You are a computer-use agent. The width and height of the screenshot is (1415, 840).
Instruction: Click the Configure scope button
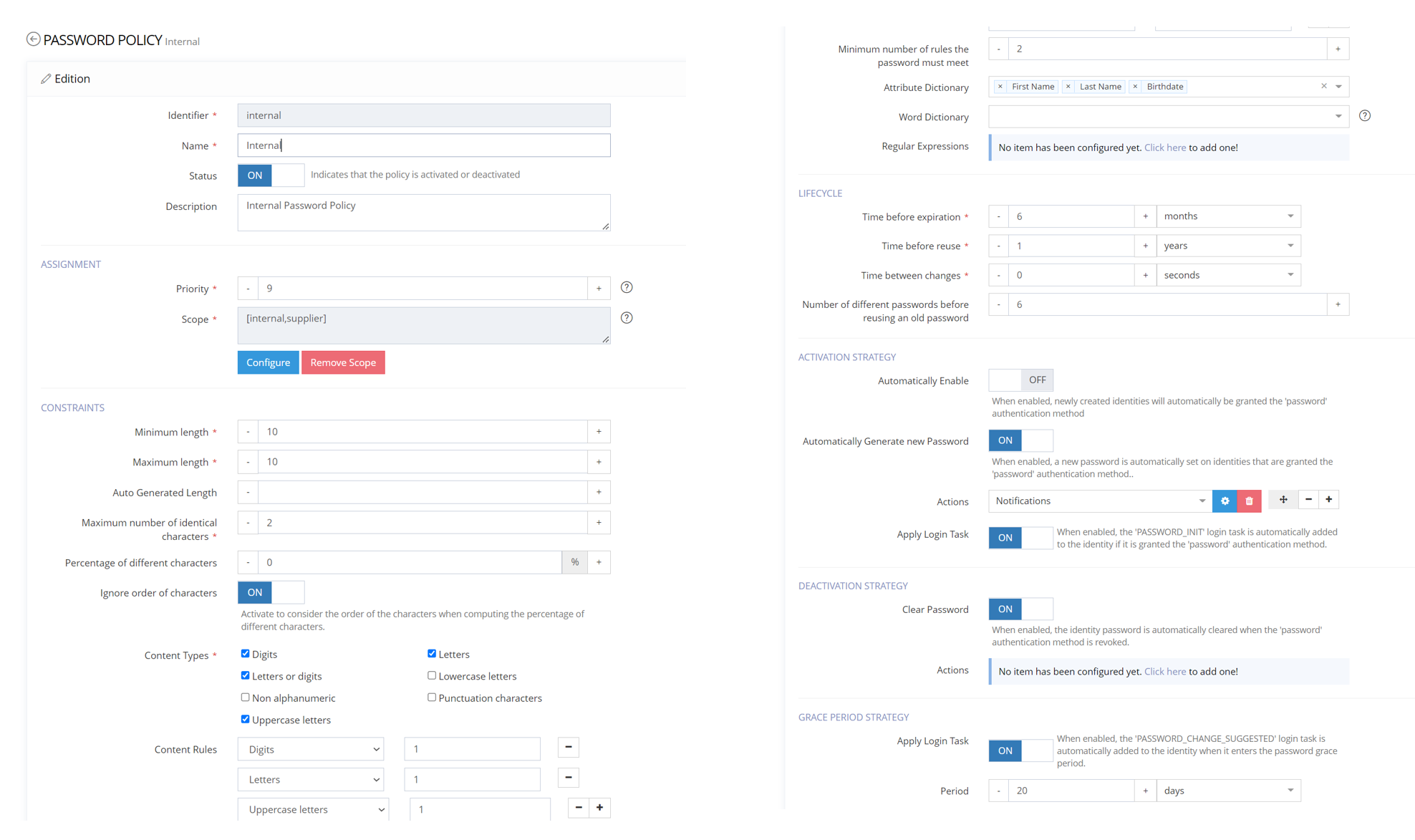(268, 362)
